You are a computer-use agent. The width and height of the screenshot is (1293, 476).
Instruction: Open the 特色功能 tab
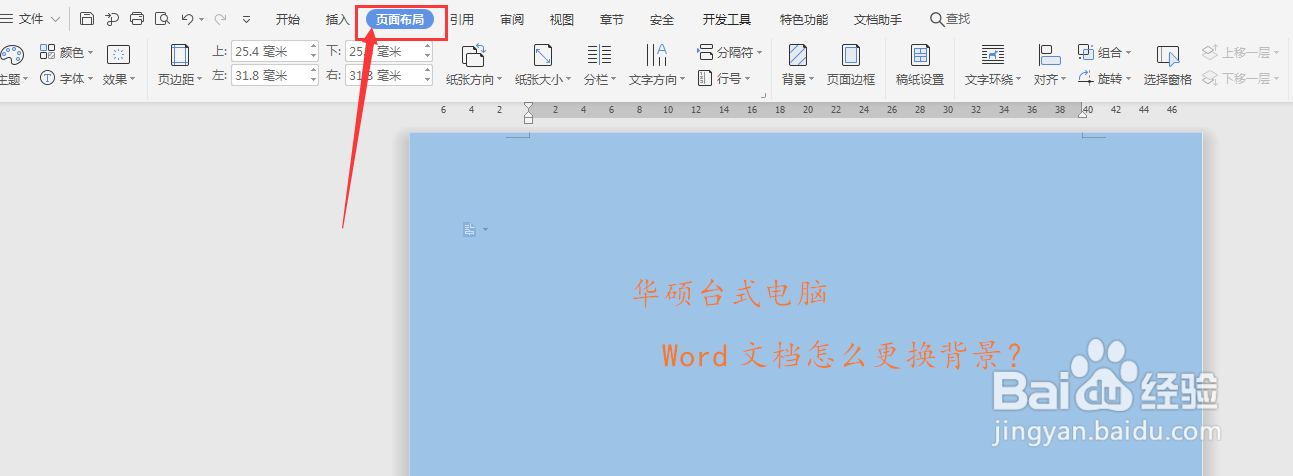804,19
